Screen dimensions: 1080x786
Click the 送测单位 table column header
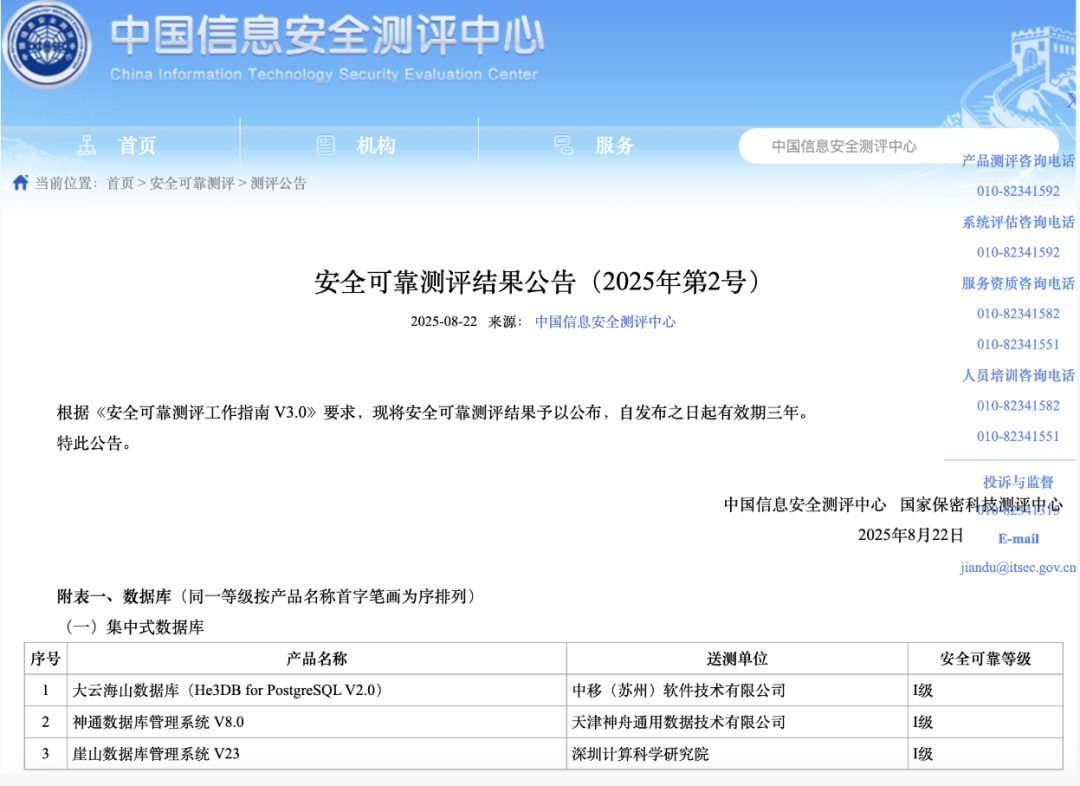(737, 659)
